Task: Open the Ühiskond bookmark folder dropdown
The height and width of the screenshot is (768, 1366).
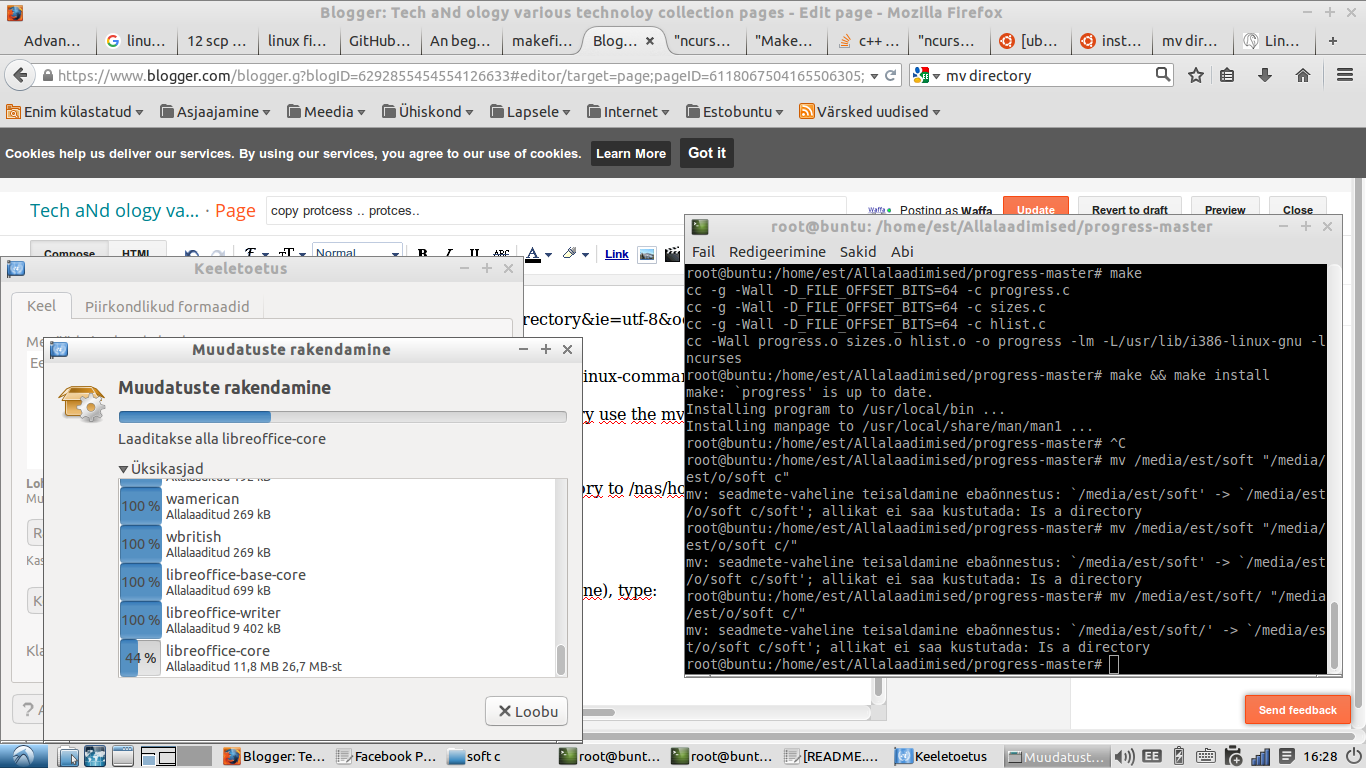Action: click(428, 112)
